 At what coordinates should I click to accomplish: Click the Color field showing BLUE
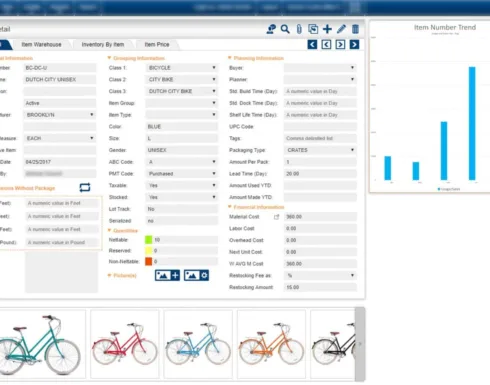tap(182, 126)
